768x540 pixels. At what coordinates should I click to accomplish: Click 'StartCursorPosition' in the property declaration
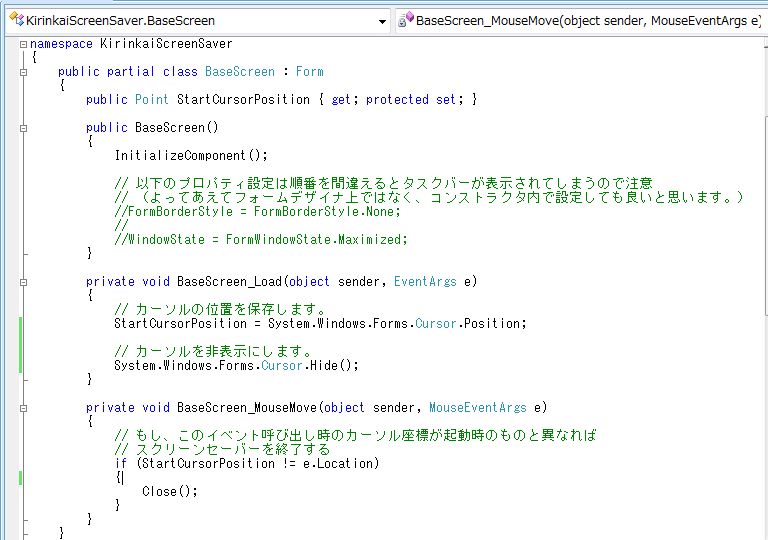(243, 99)
